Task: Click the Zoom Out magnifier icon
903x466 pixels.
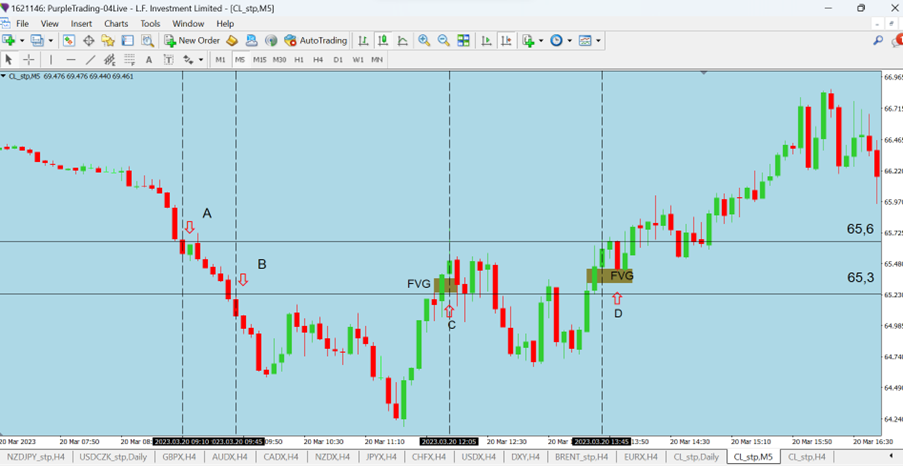Action: pyautogui.click(x=444, y=41)
